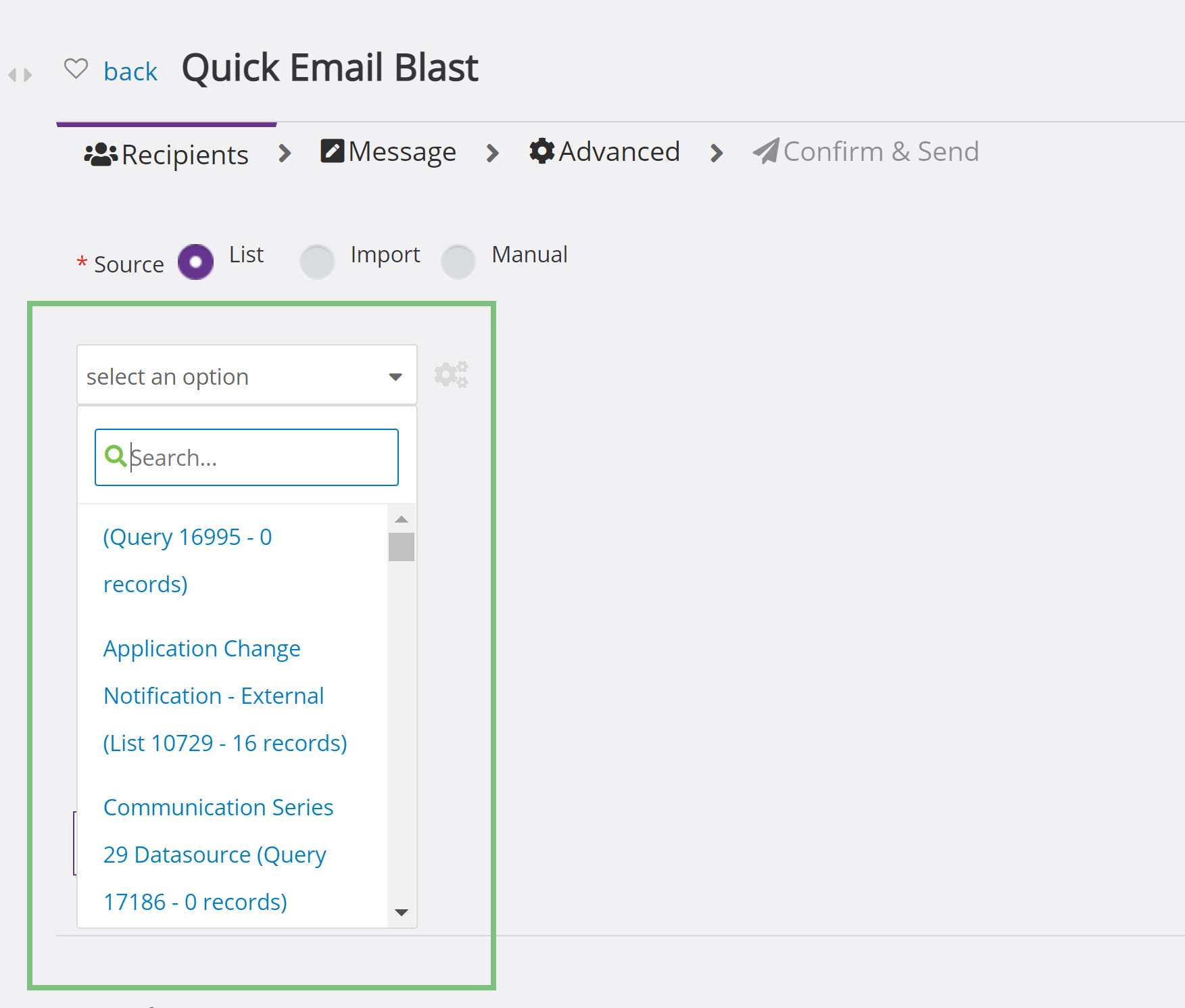
Task: Click chevron before Confirm & Send
Action: pyautogui.click(x=717, y=153)
